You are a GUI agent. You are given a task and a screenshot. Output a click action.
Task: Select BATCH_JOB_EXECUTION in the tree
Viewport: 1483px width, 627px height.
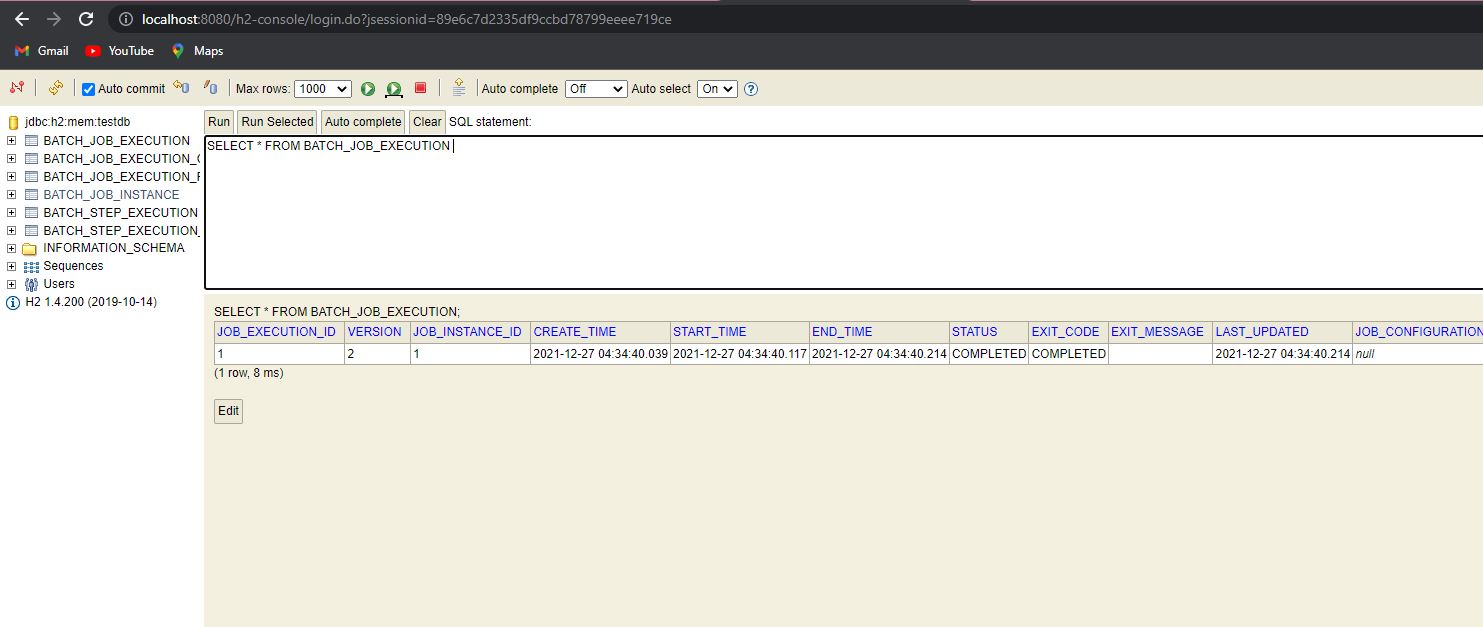(116, 141)
